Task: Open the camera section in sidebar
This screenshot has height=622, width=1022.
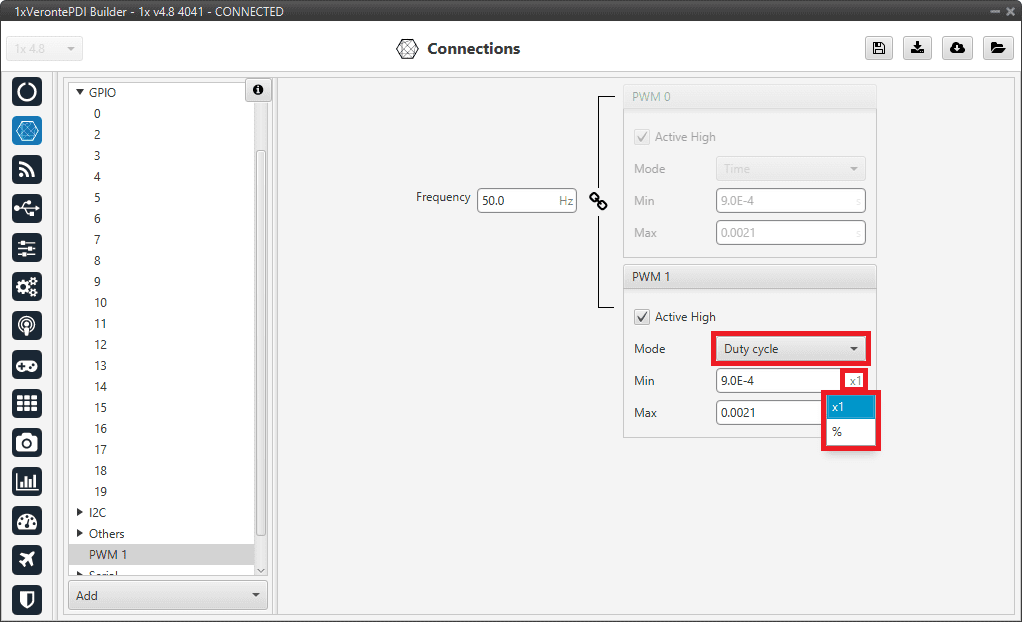Action: (27, 442)
